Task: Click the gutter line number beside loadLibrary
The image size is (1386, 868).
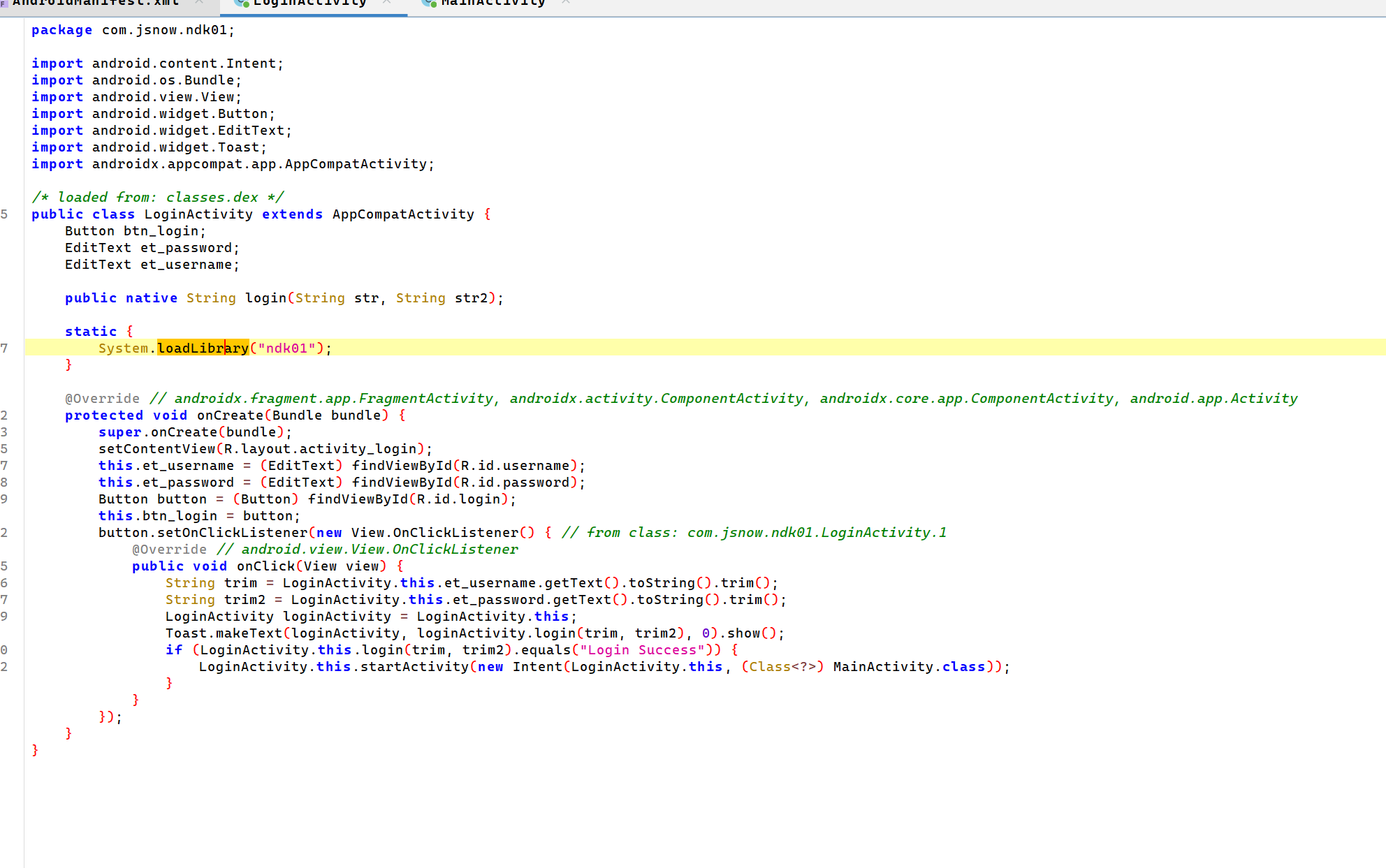Action: point(6,348)
